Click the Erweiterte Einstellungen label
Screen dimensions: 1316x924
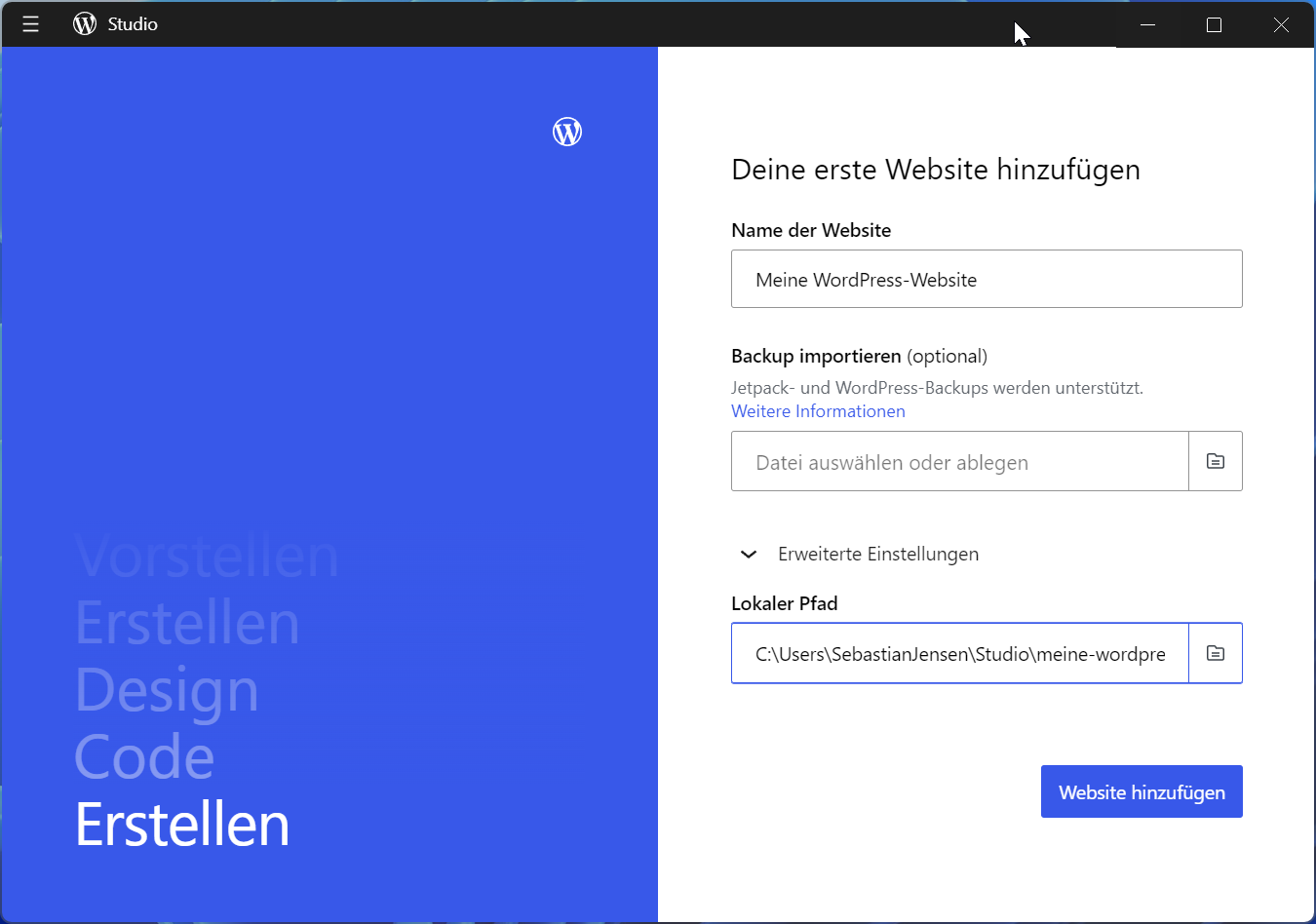coord(877,555)
